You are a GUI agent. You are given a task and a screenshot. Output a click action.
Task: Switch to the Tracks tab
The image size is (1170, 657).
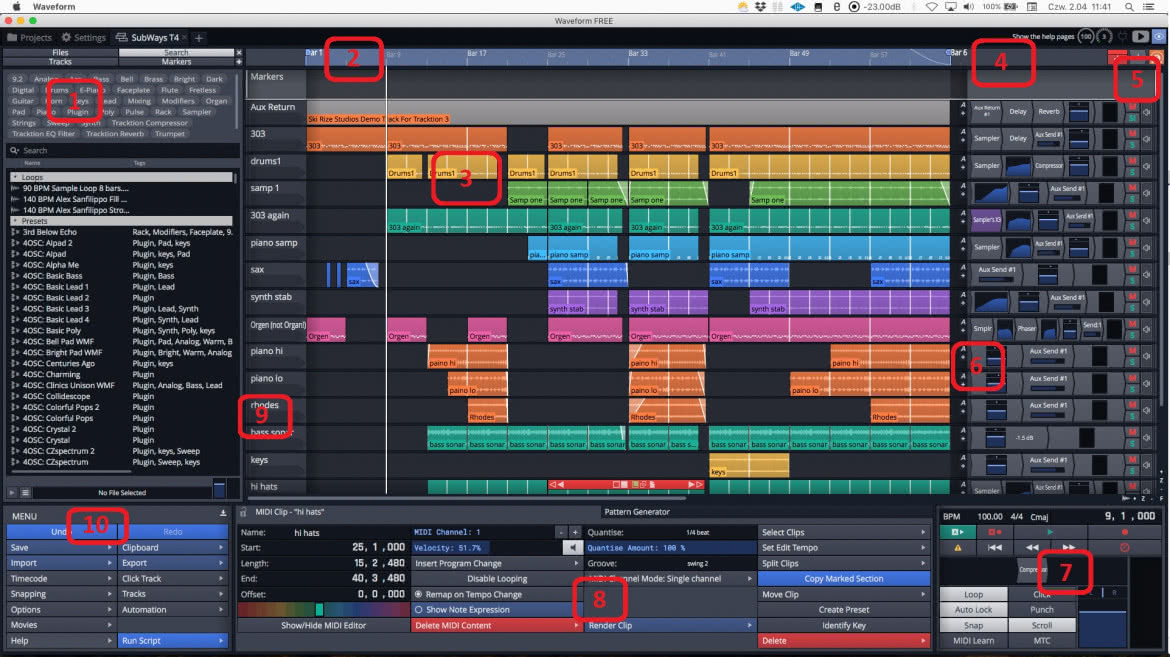pyautogui.click(x=60, y=62)
